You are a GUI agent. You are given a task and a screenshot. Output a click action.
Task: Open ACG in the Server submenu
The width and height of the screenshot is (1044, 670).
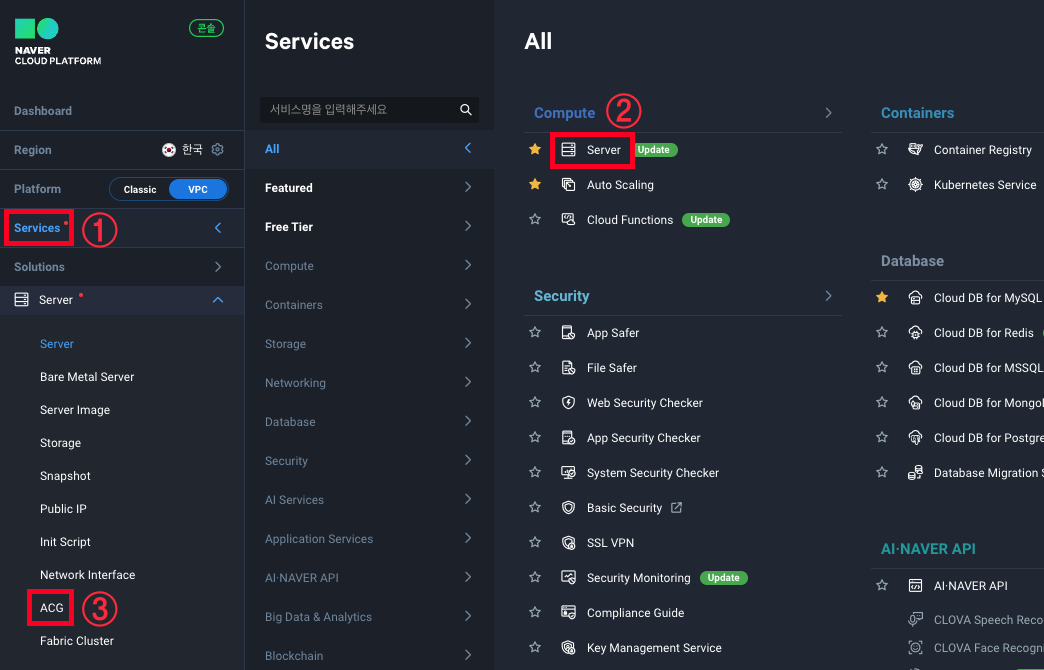point(51,607)
